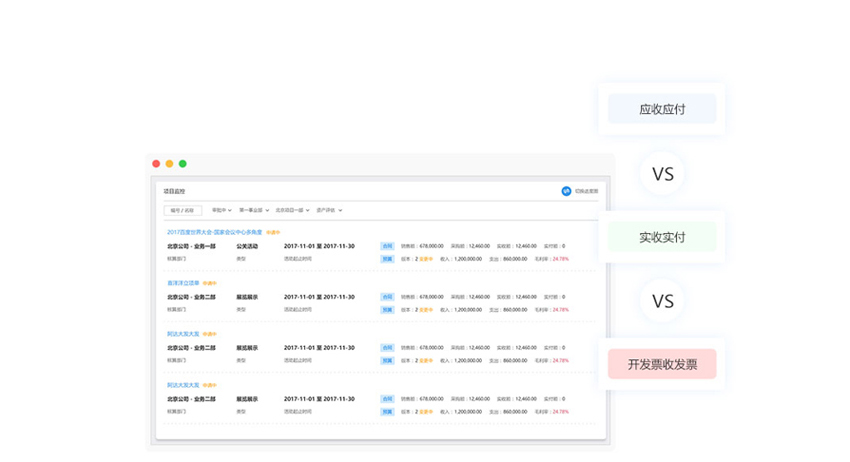Select the green 实收实付 card

(661, 237)
